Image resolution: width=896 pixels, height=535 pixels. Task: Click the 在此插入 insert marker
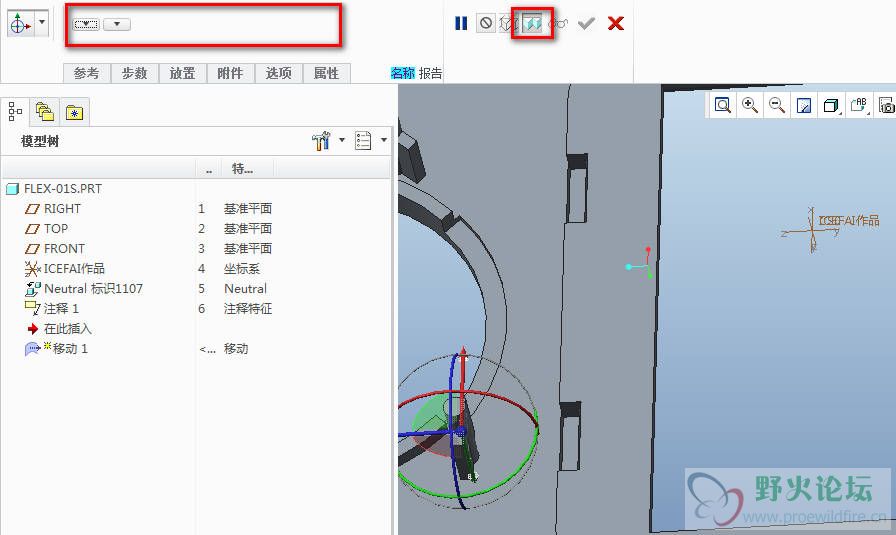tap(67, 329)
